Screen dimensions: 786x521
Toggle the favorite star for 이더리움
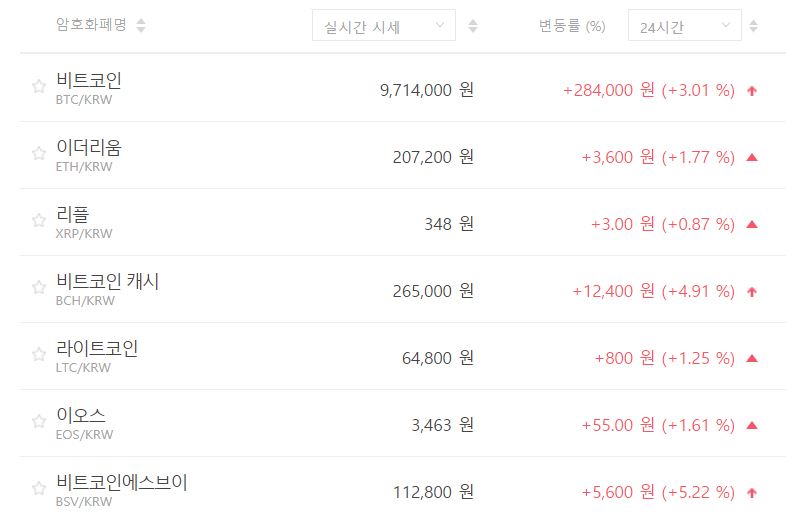point(39,154)
